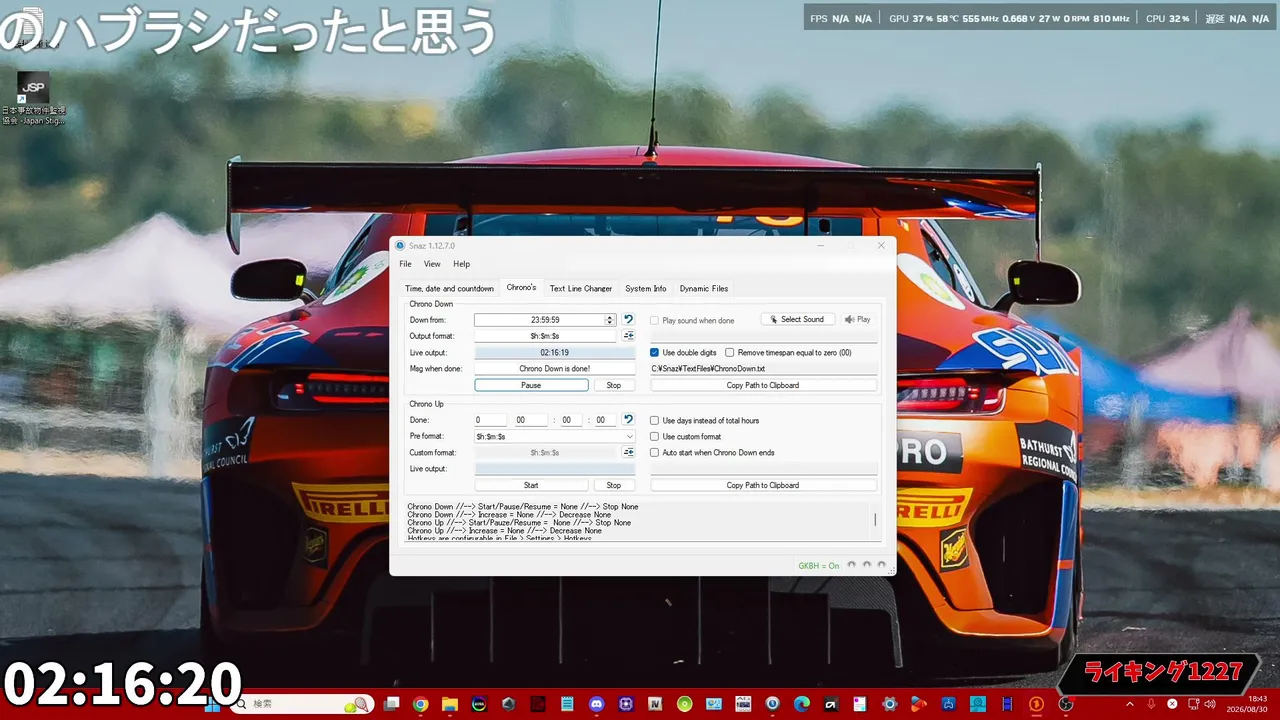Switch to Time, date and countdown tab

coord(449,289)
